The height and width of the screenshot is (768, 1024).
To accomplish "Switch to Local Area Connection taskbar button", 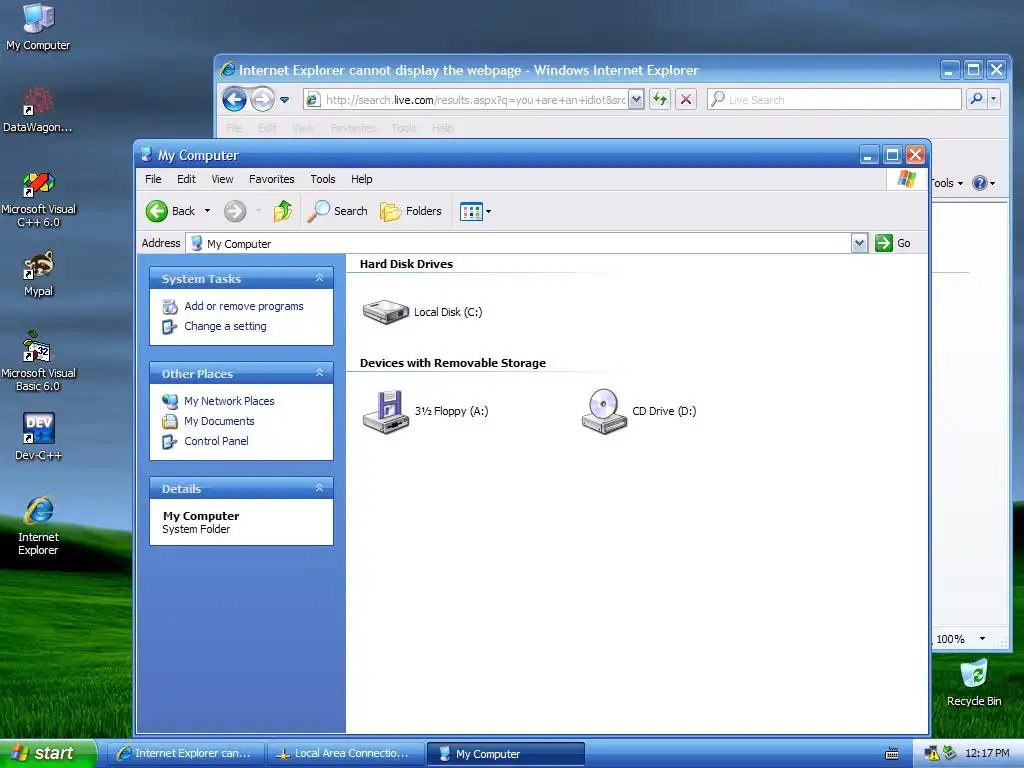I will pyautogui.click(x=345, y=754).
